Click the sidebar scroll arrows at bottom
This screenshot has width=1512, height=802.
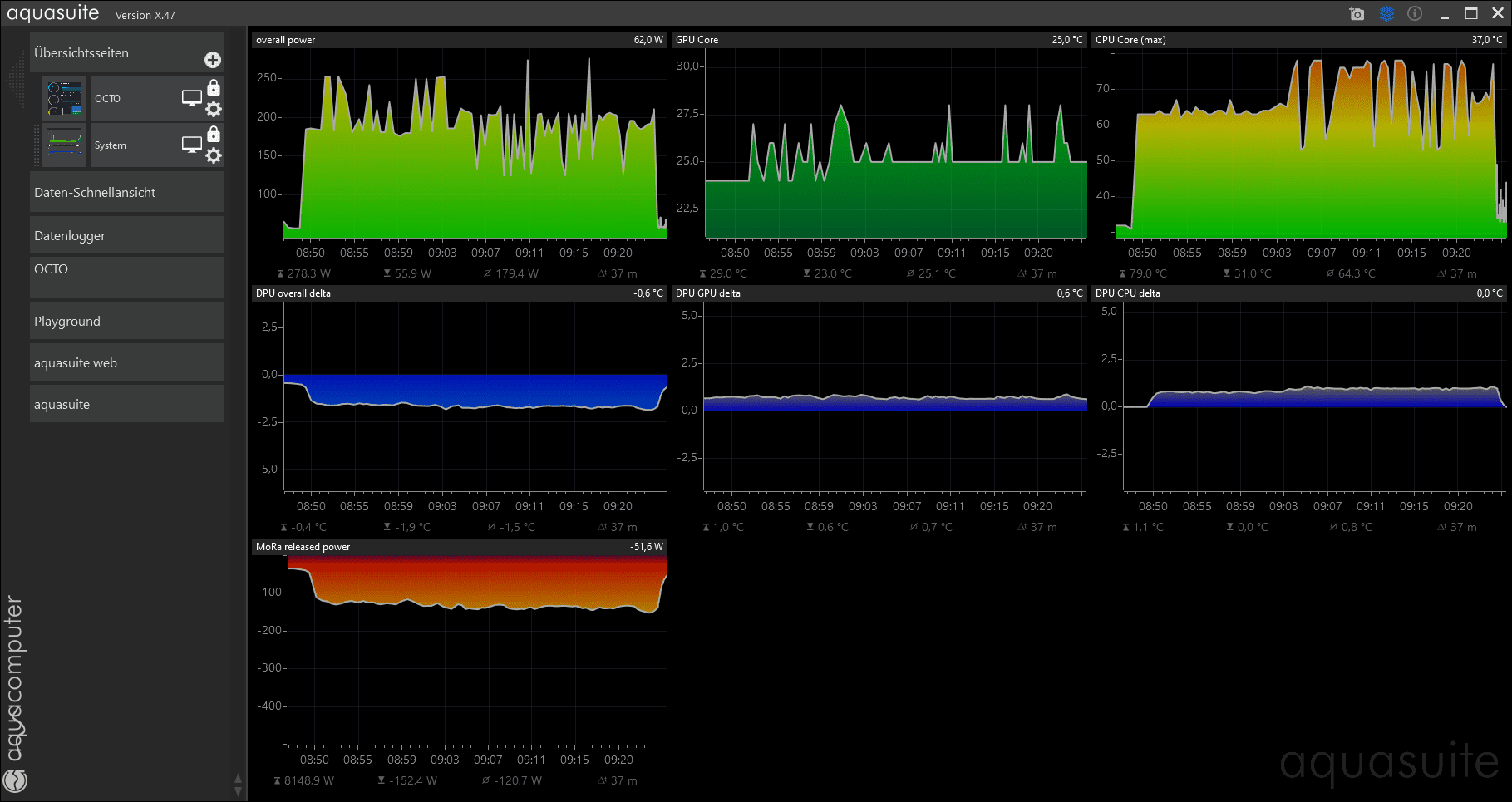[x=238, y=785]
